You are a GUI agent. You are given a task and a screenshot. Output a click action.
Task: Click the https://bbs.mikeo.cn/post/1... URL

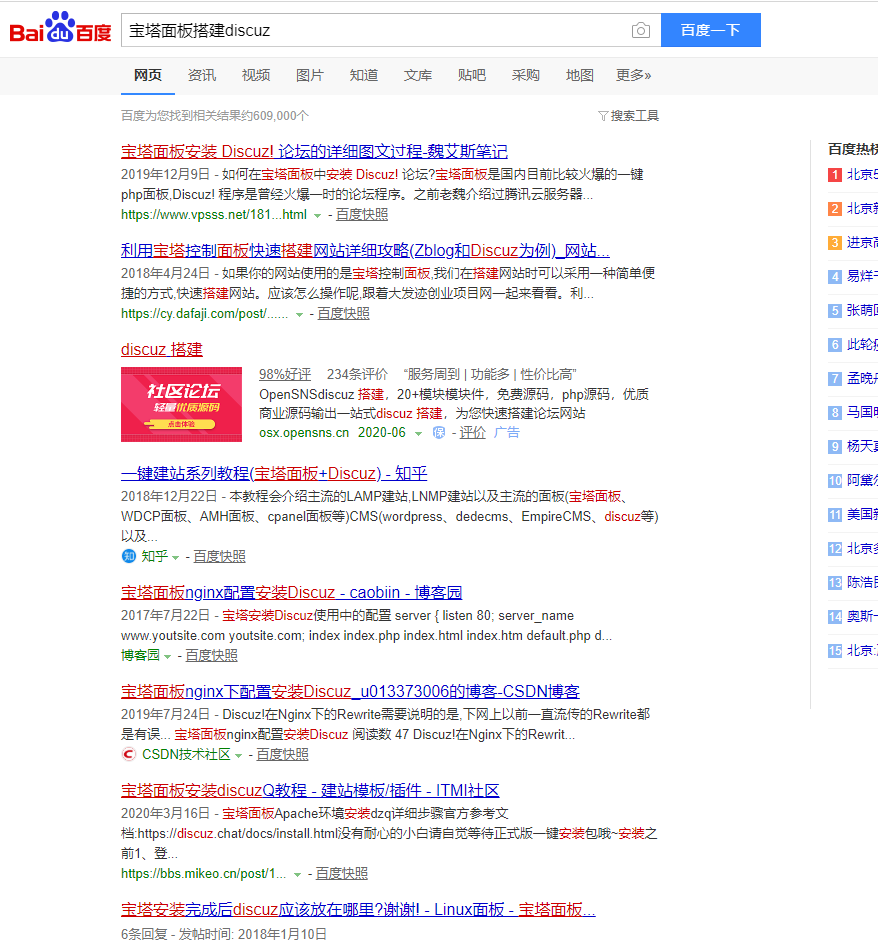click(x=204, y=874)
